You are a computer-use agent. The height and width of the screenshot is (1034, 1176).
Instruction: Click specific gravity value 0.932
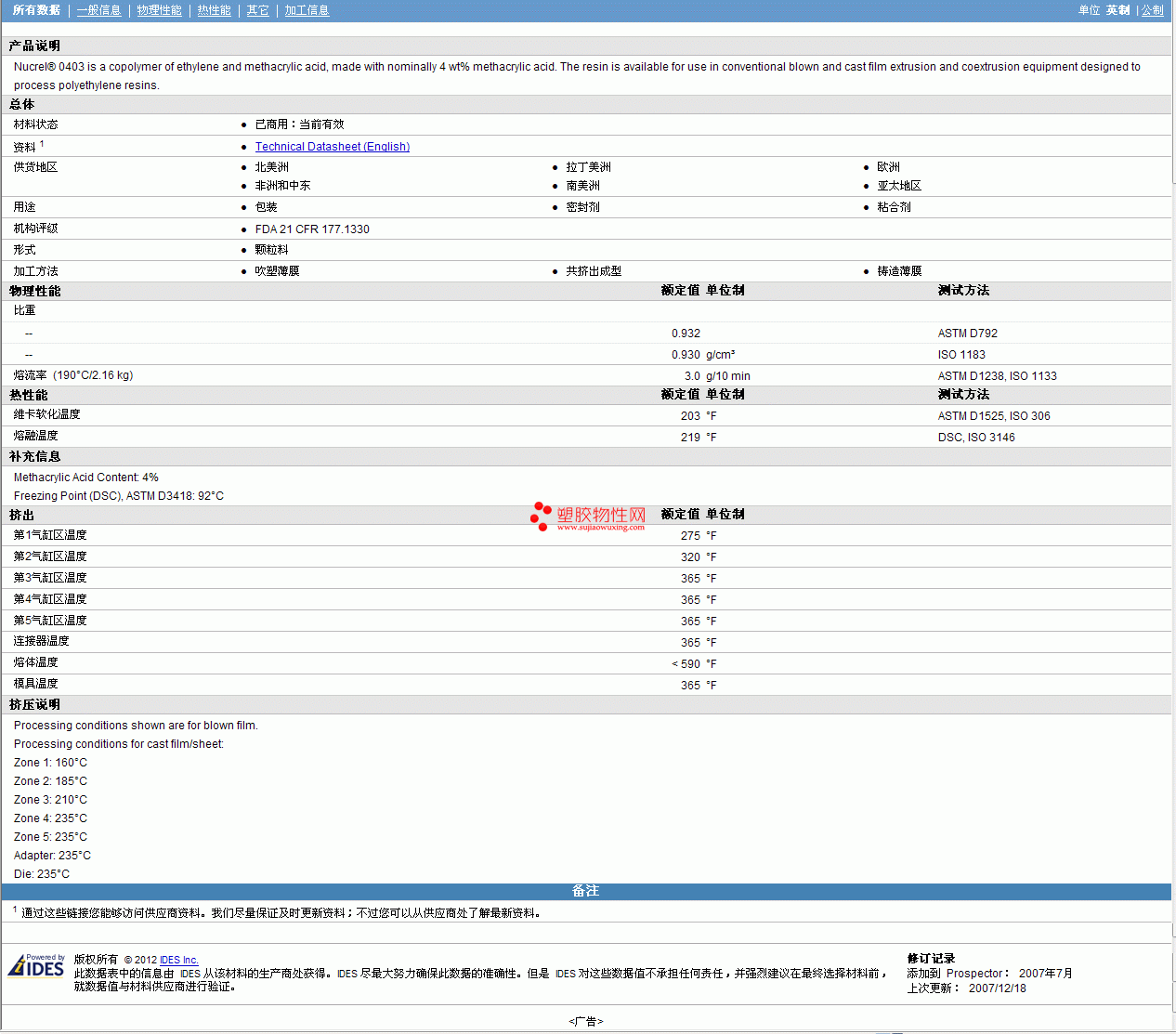coord(686,334)
